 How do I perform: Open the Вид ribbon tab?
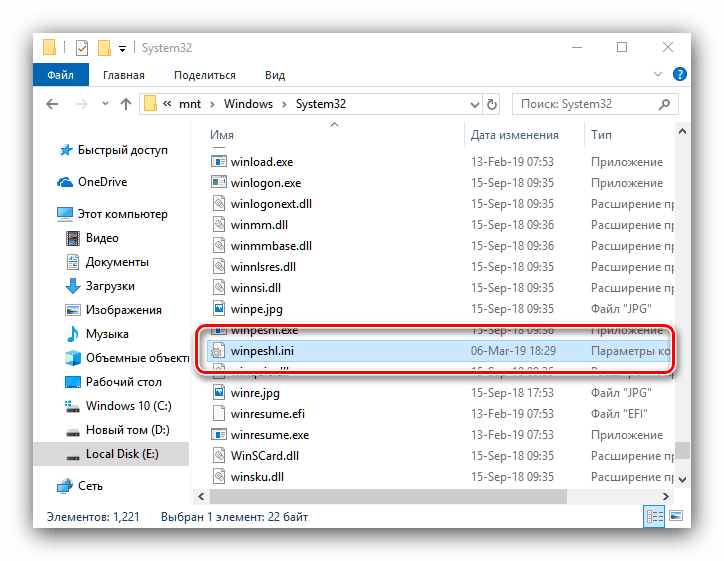275,75
